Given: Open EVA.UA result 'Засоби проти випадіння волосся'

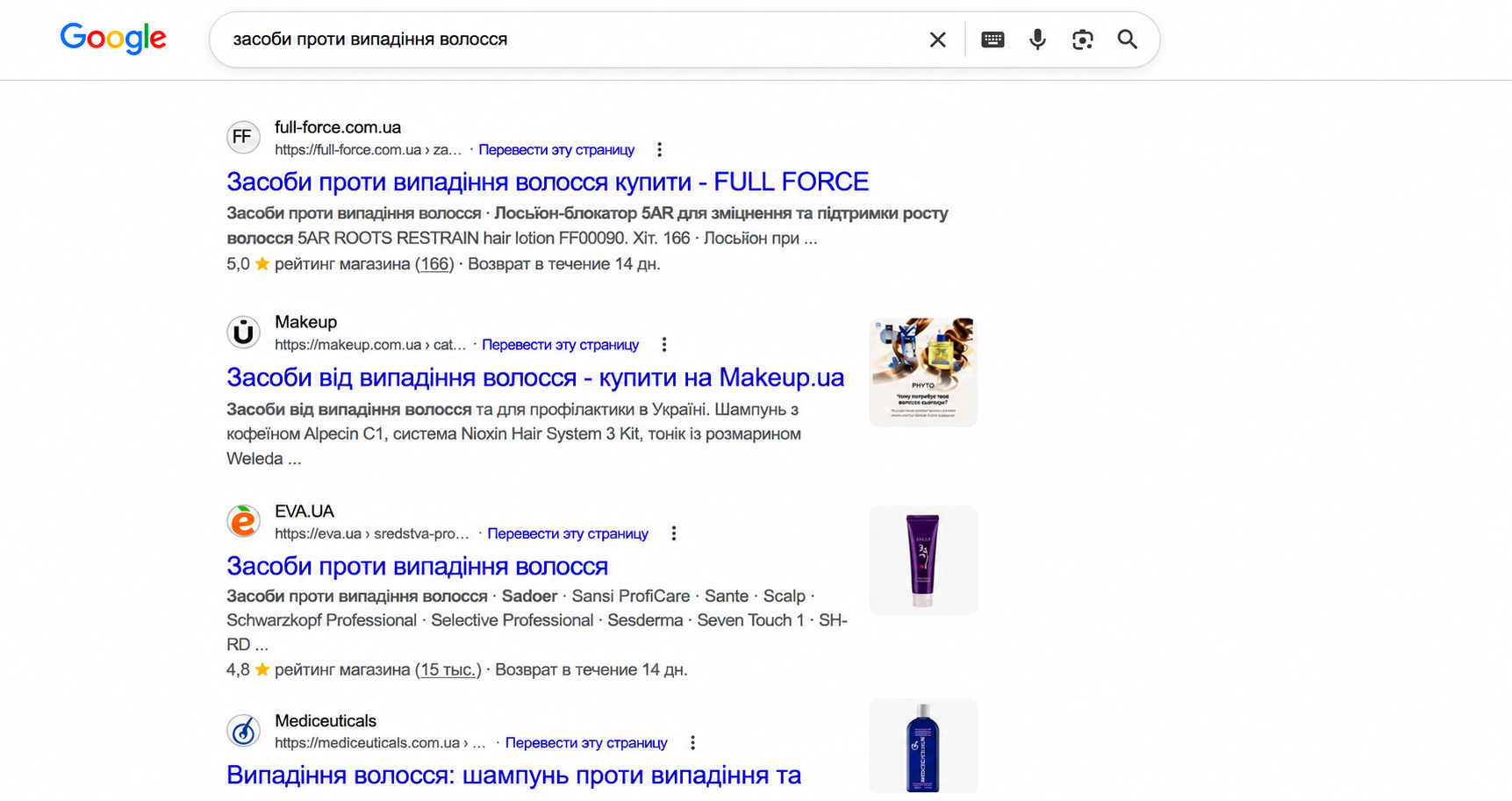Looking at the screenshot, I should tap(417, 566).
